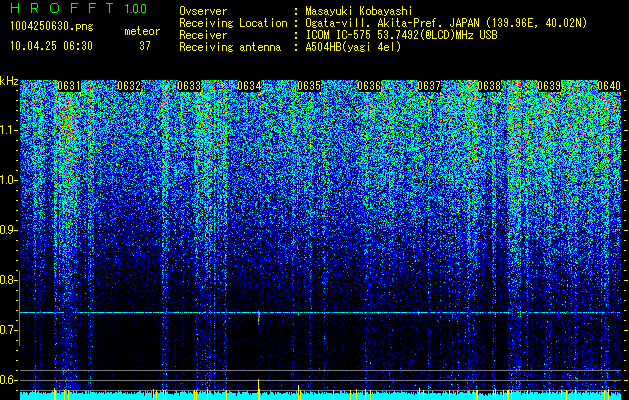Viewport: 629px width, 400px height.
Task: Click the 'meteor' label
Action: (142, 31)
